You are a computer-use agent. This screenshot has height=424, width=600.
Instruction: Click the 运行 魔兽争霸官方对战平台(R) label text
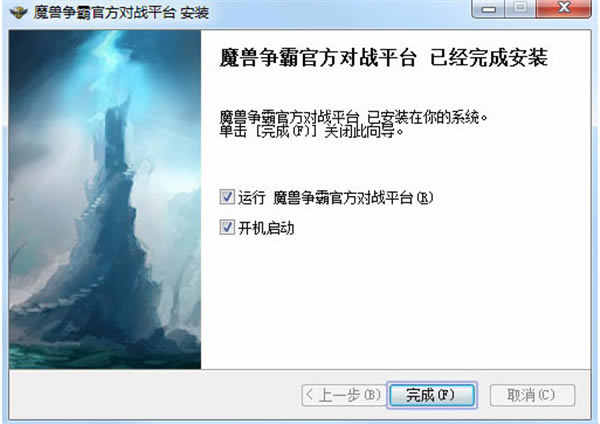point(336,198)
